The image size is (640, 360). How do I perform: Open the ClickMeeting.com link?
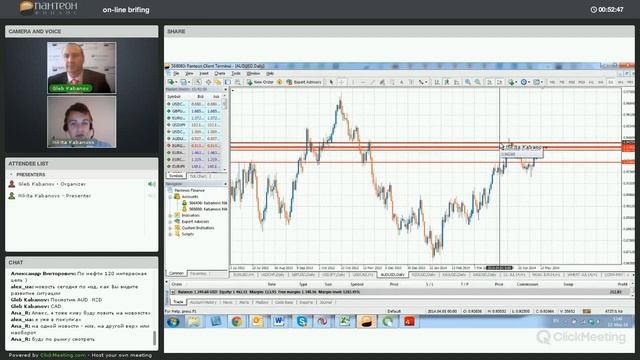63,356
